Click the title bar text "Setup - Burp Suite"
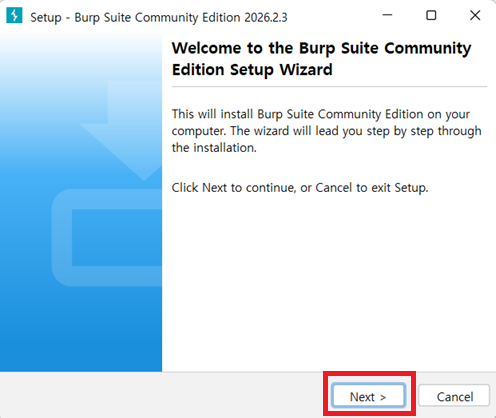The height and width of the screenshot is (418, 496). point(81,18)
